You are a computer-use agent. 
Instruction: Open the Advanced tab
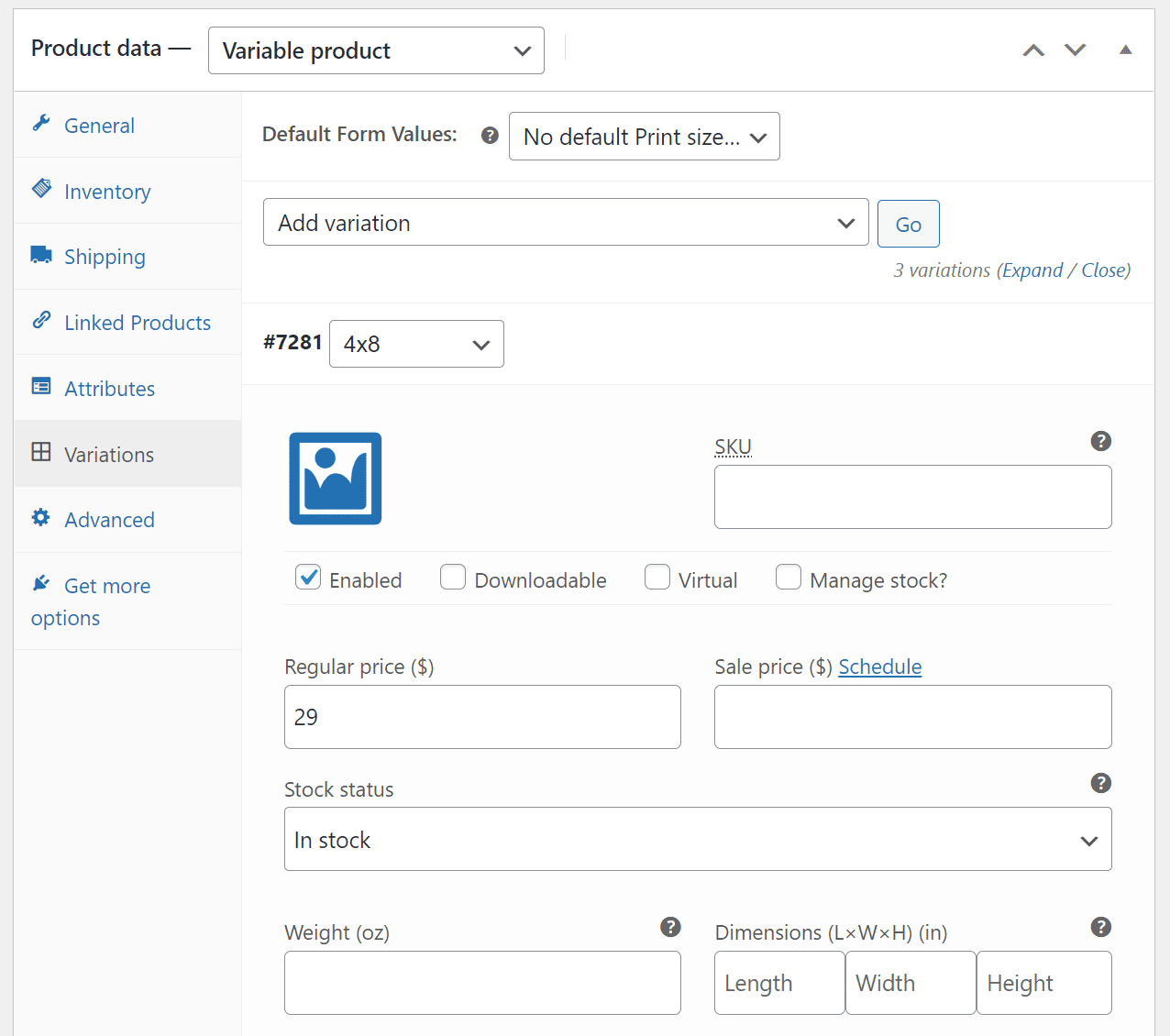coord(127,520)
